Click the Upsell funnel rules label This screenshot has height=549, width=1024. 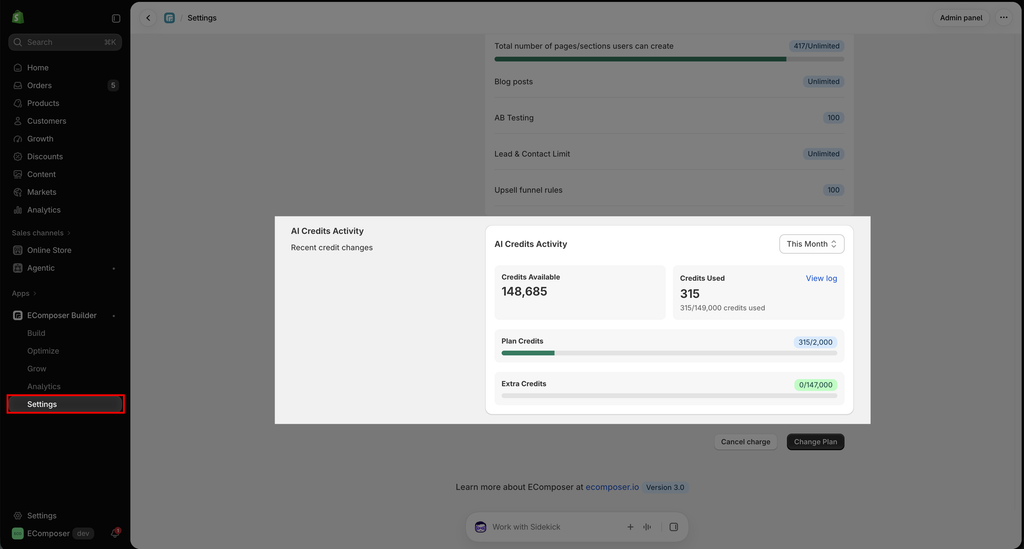[x=528, y=190]
